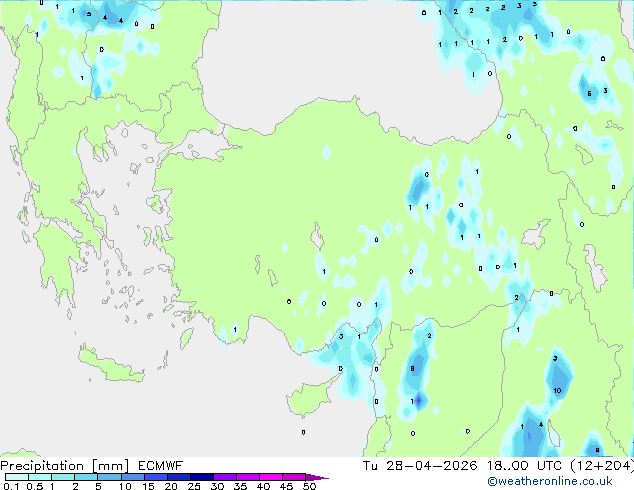Click the legend value '0.5'
The width and height of the screenshot is (634, 490).
(34, 486)
